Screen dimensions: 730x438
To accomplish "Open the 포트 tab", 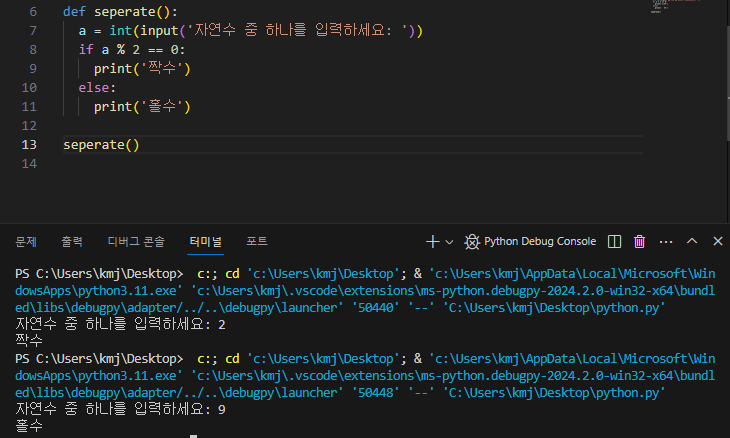I will tap(257, 242).
